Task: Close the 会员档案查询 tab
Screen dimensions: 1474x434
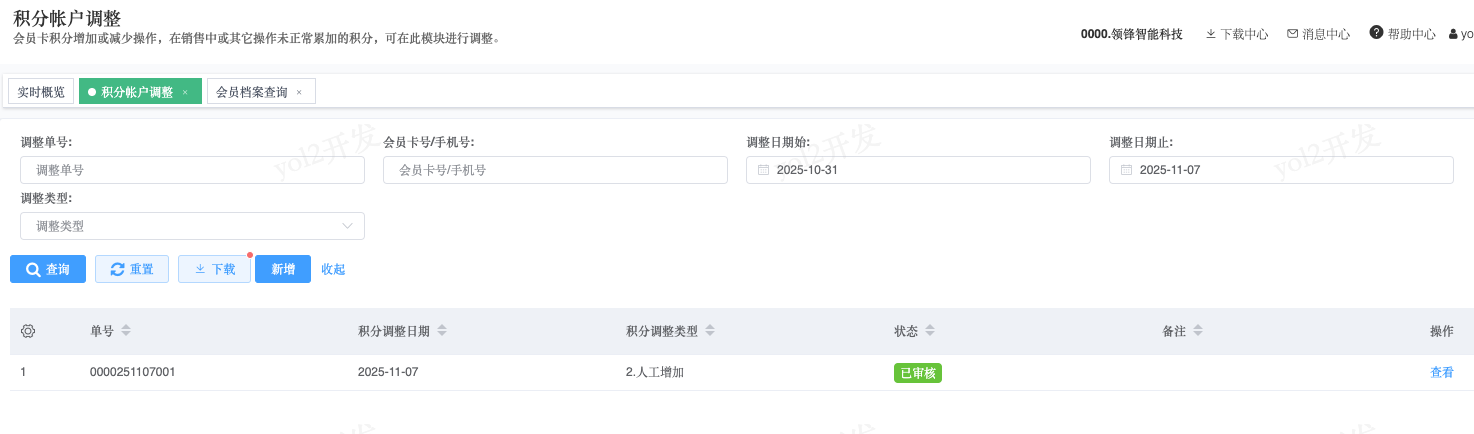Action: coord(299,92)
